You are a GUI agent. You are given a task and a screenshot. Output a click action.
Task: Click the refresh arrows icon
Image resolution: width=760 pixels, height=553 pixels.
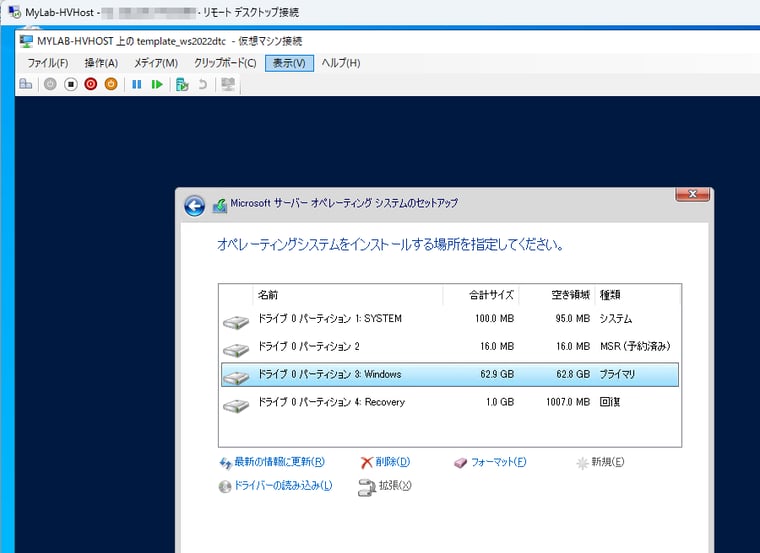click(225, 463)
